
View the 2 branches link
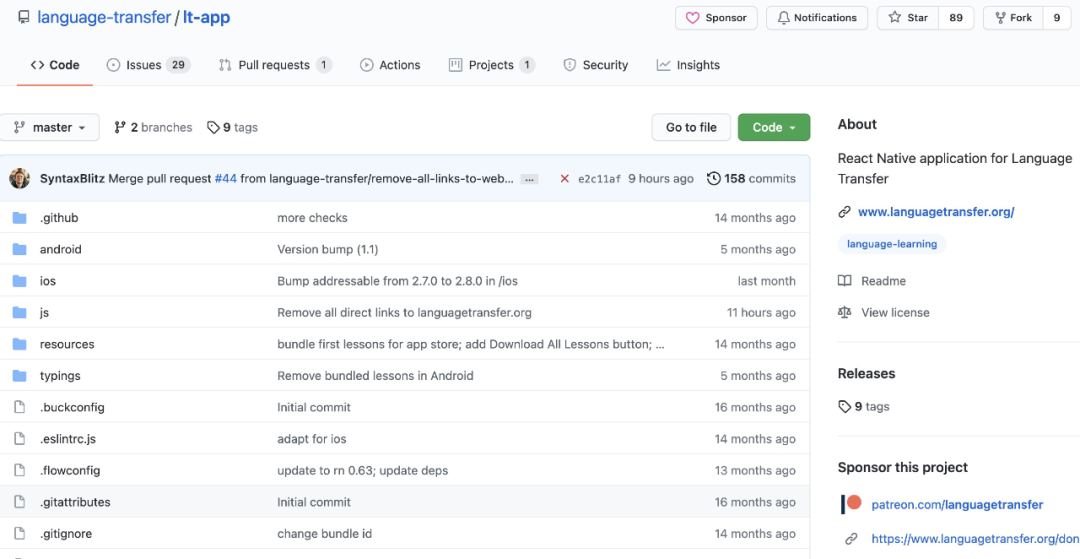tap(153, 127)
